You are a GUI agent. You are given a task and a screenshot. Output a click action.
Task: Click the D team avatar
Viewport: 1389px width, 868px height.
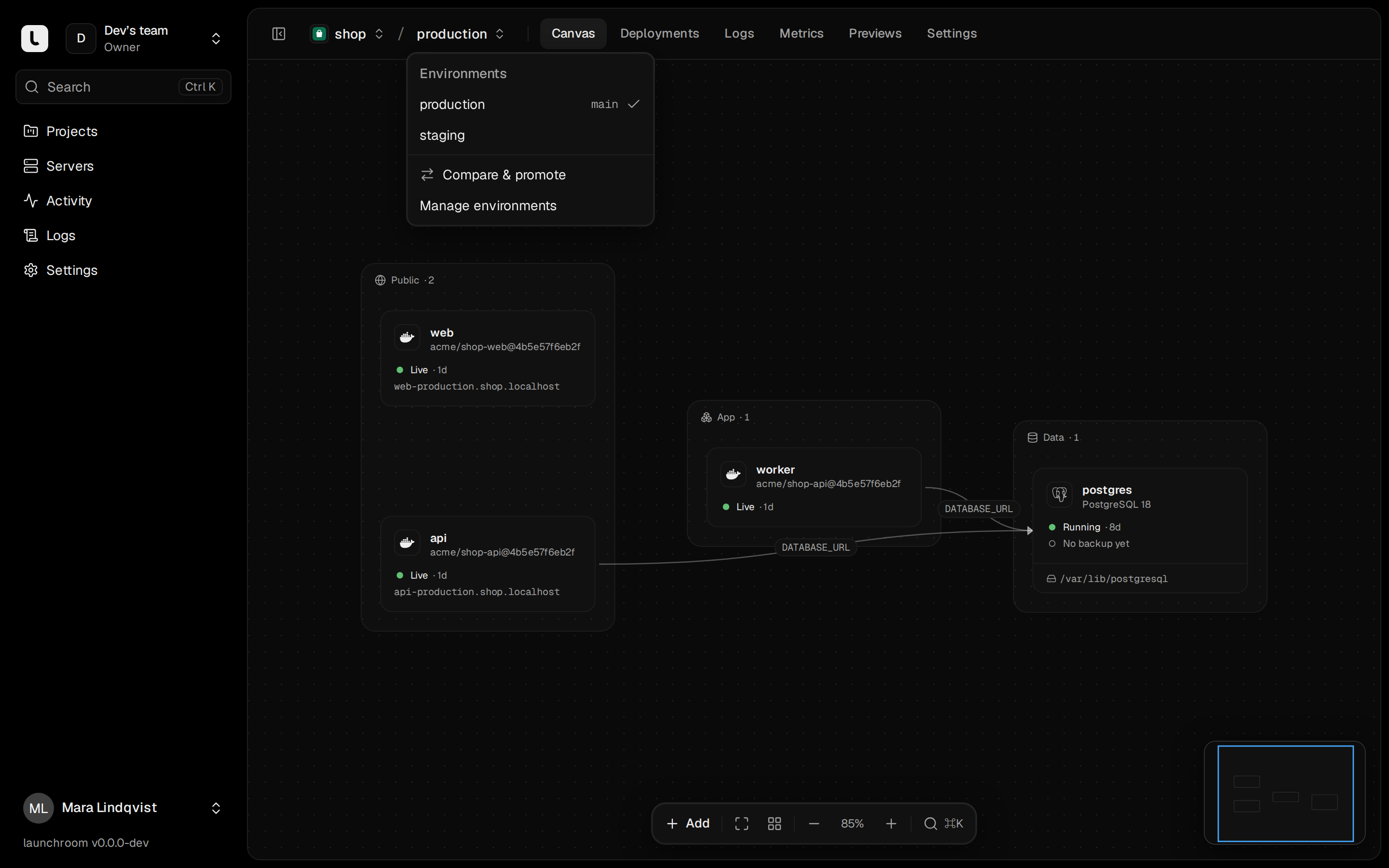[81, 39]
